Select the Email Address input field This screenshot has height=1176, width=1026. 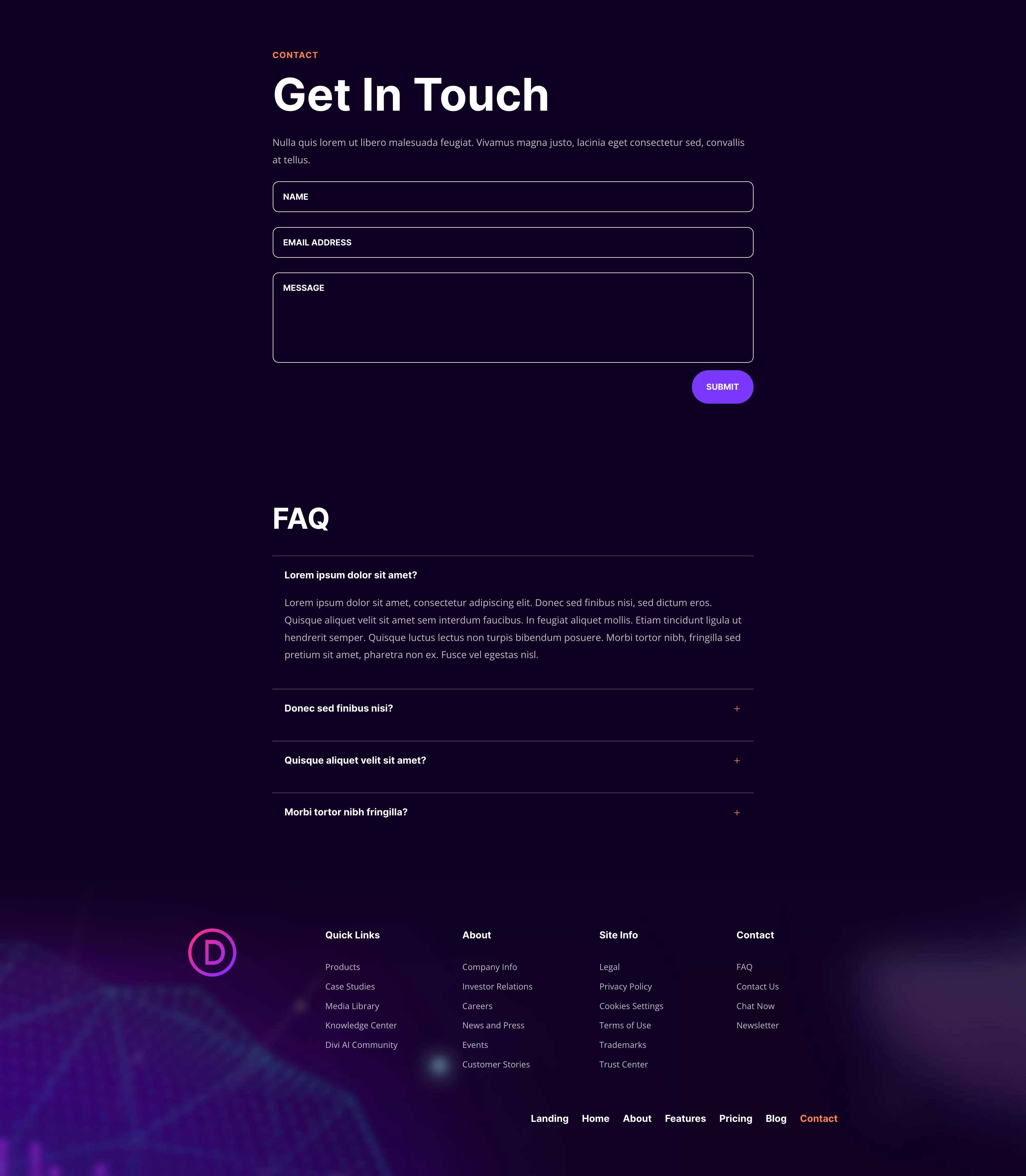click(x=513, y=242)
